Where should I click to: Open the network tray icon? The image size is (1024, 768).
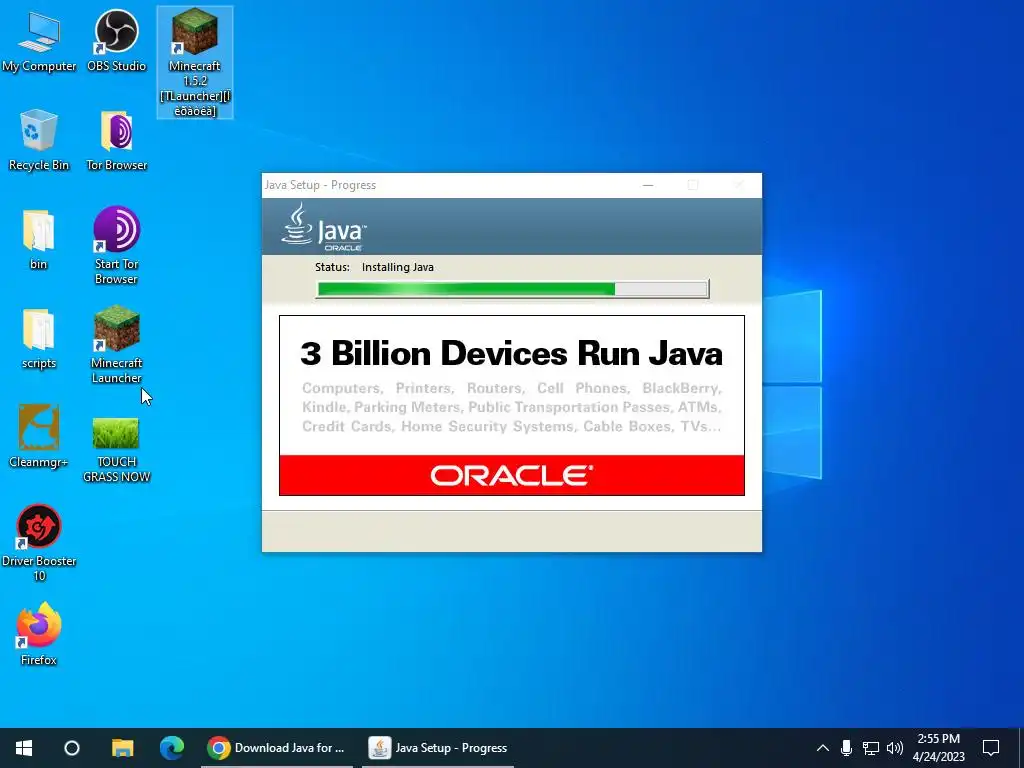coord(871,748)
